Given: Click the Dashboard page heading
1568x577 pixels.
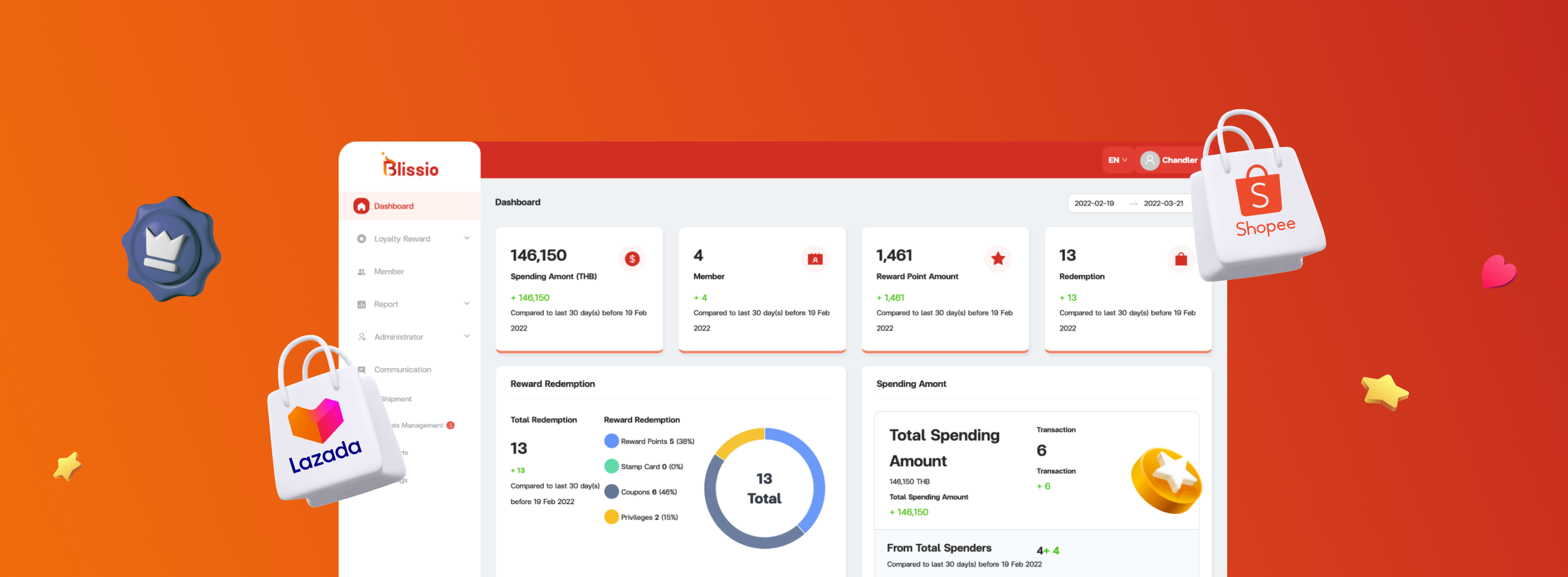Looking at the screenshot, I should tap(517, 202).
